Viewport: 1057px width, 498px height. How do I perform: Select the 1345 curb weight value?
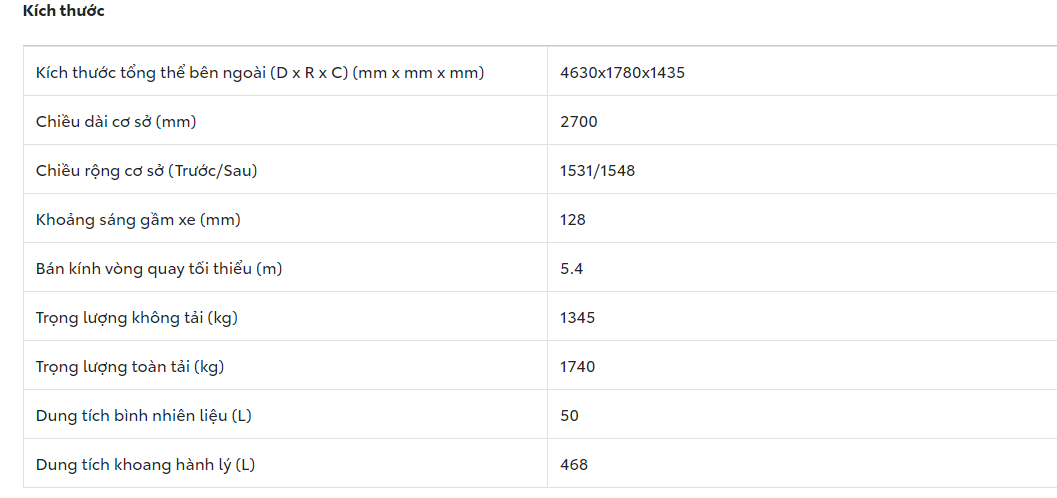pyautogui.click(x=577, y=318)
